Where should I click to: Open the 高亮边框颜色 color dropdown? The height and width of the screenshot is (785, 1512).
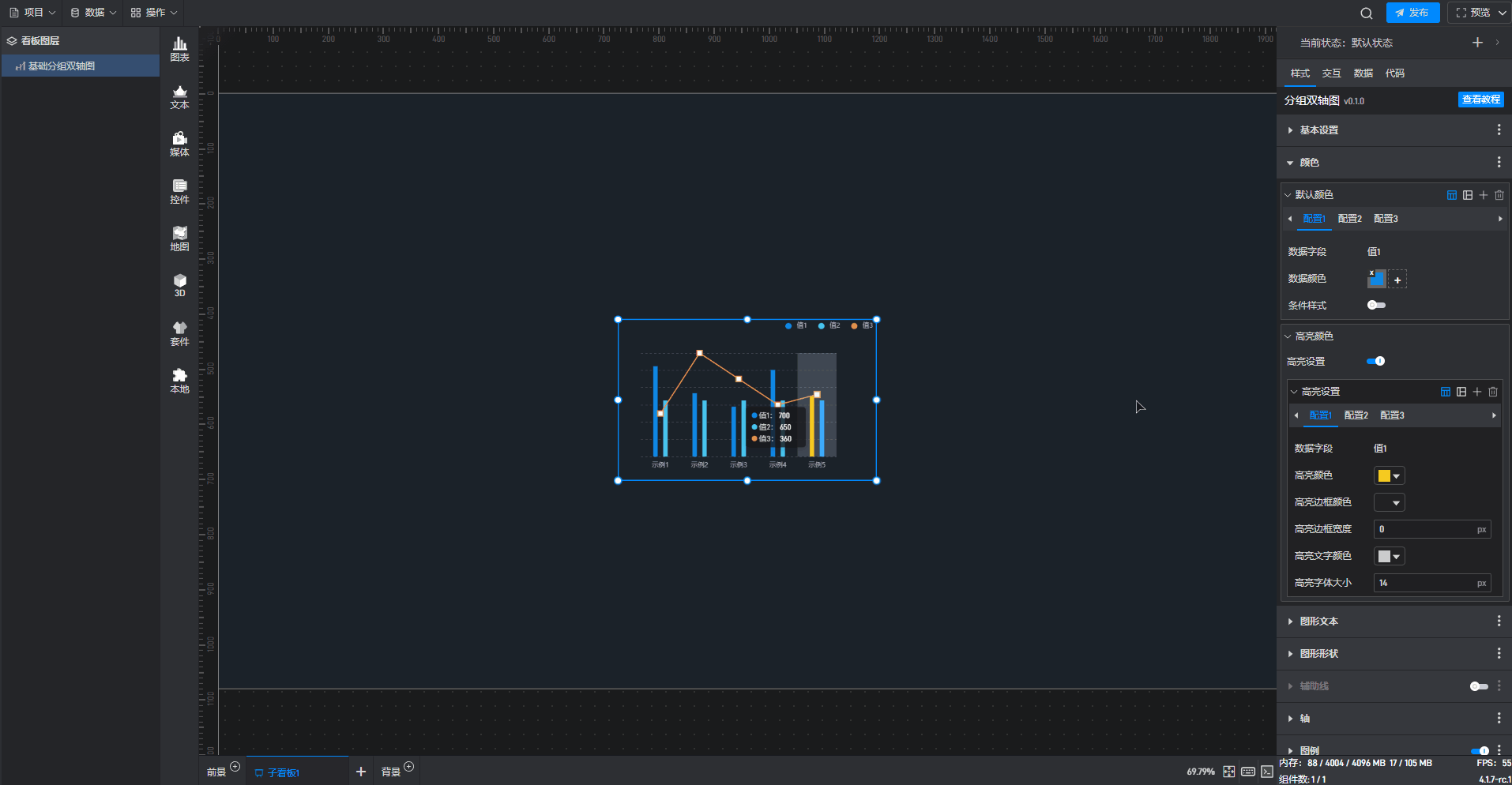1389,502
